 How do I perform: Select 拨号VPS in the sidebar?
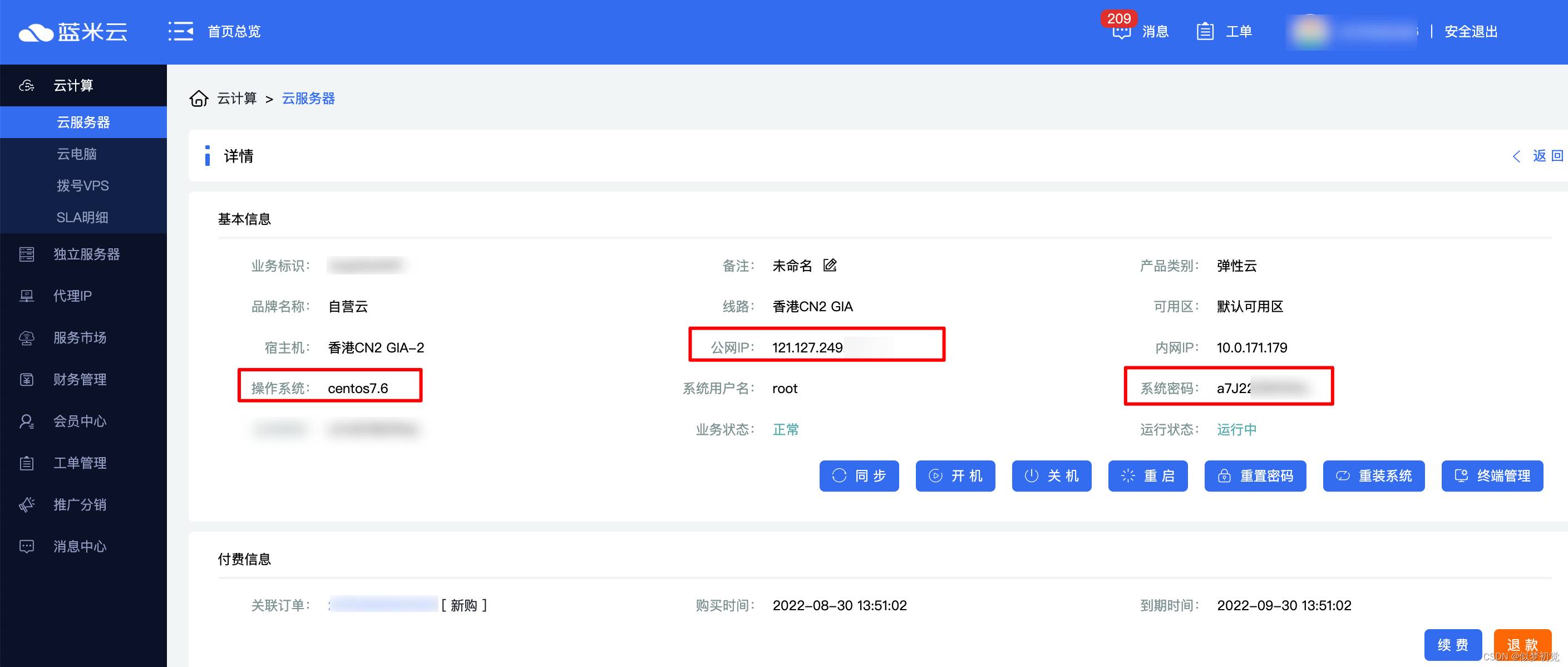(x=83, y=186)
